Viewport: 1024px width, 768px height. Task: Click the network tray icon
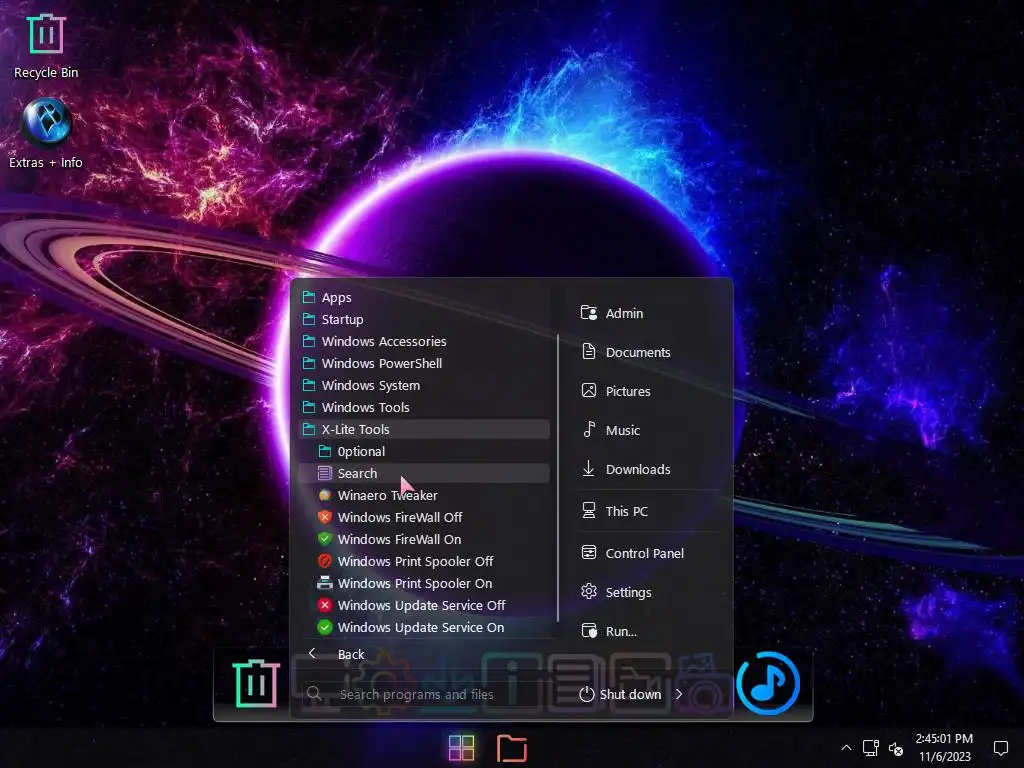coord(871,748)
